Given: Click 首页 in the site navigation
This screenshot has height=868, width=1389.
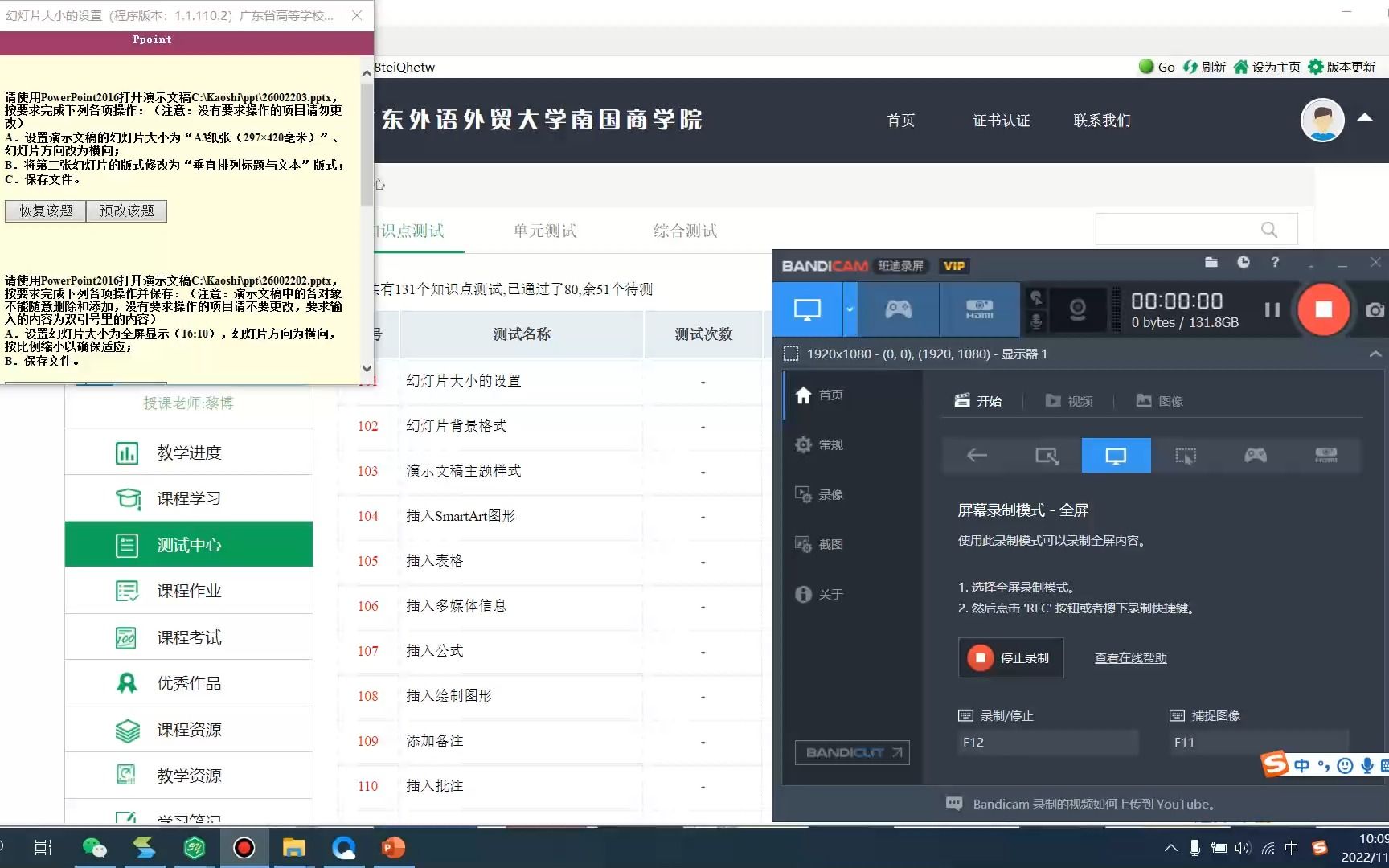Looking at the screenshot, I should pos(901,121).
